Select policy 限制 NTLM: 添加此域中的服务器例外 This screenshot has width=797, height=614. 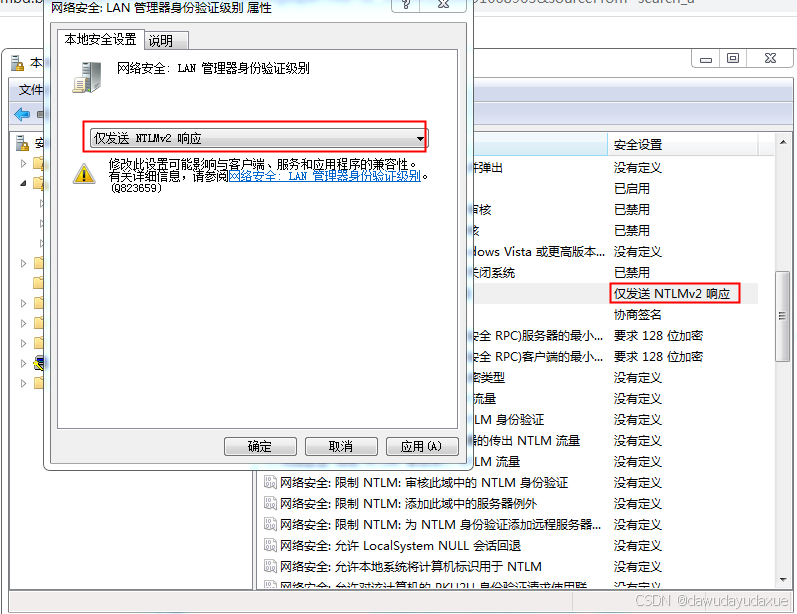[408, 504]
